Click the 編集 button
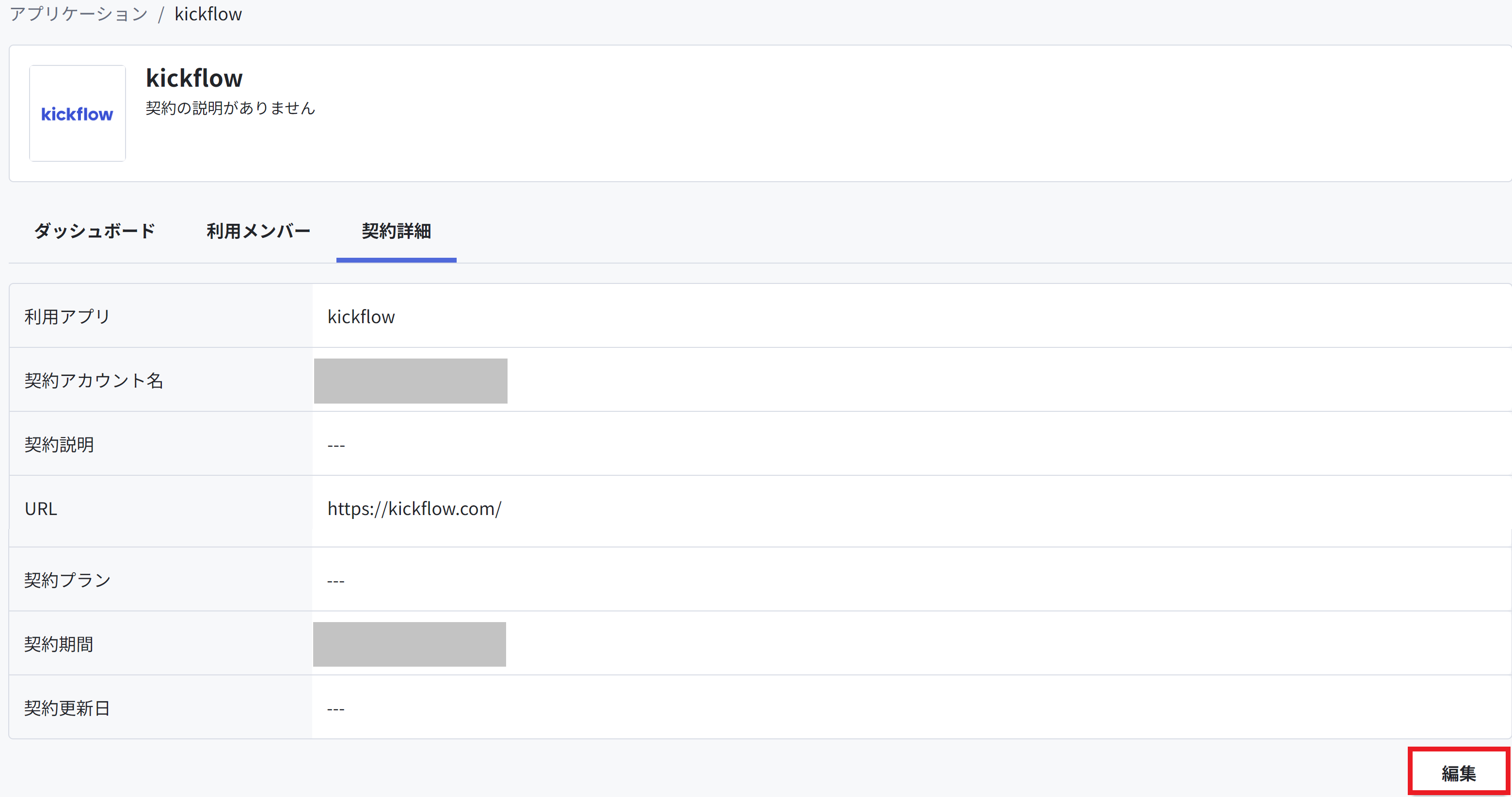The image size is (1512, 797). tap(1459, 772)
